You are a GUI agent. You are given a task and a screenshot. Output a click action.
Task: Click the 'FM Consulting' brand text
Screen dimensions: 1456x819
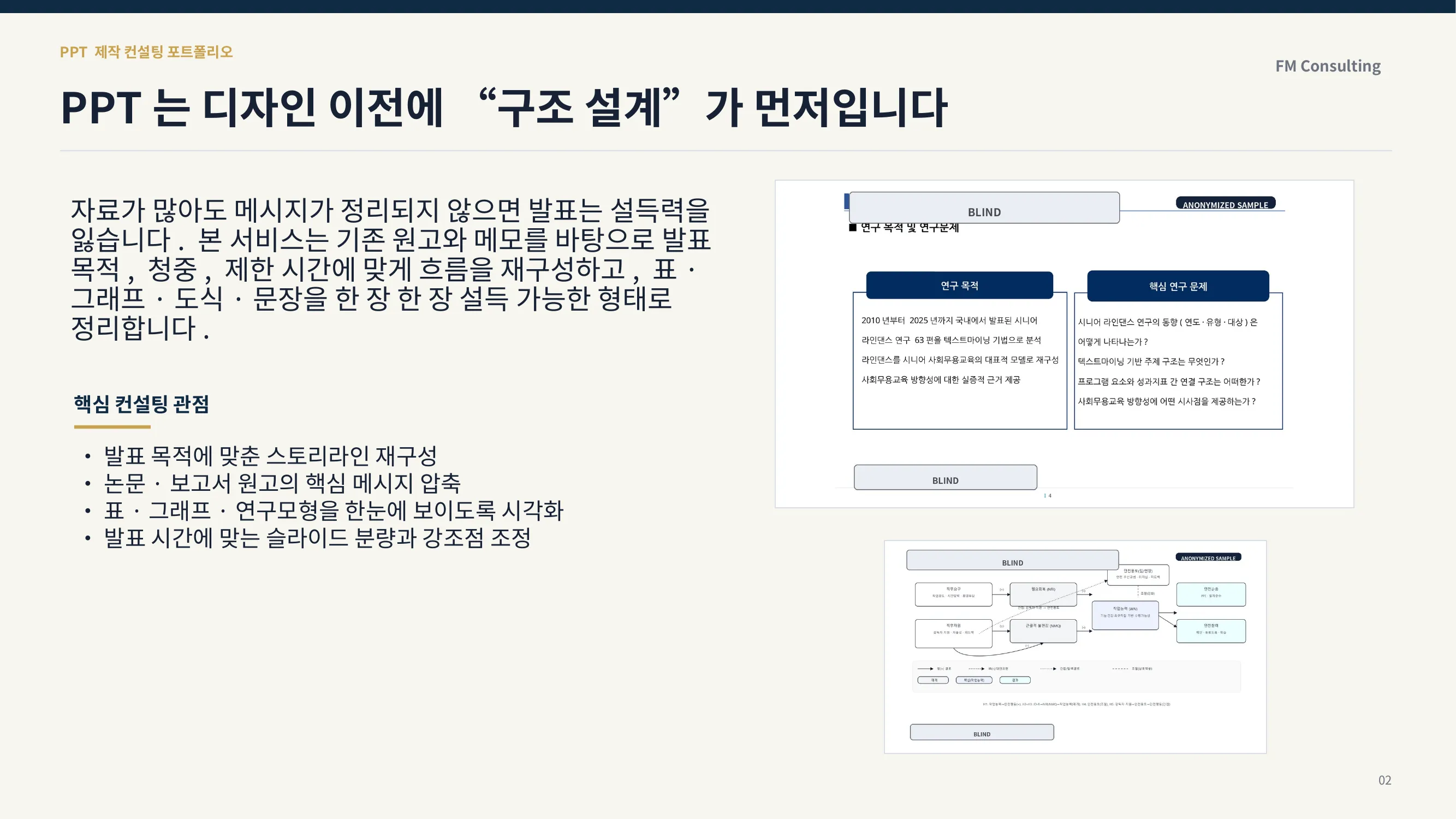tap(1328, 66)
